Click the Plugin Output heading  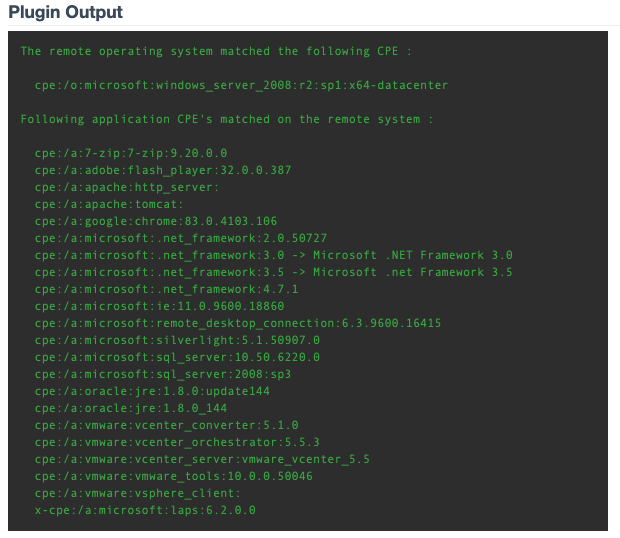tap(66, 12)
